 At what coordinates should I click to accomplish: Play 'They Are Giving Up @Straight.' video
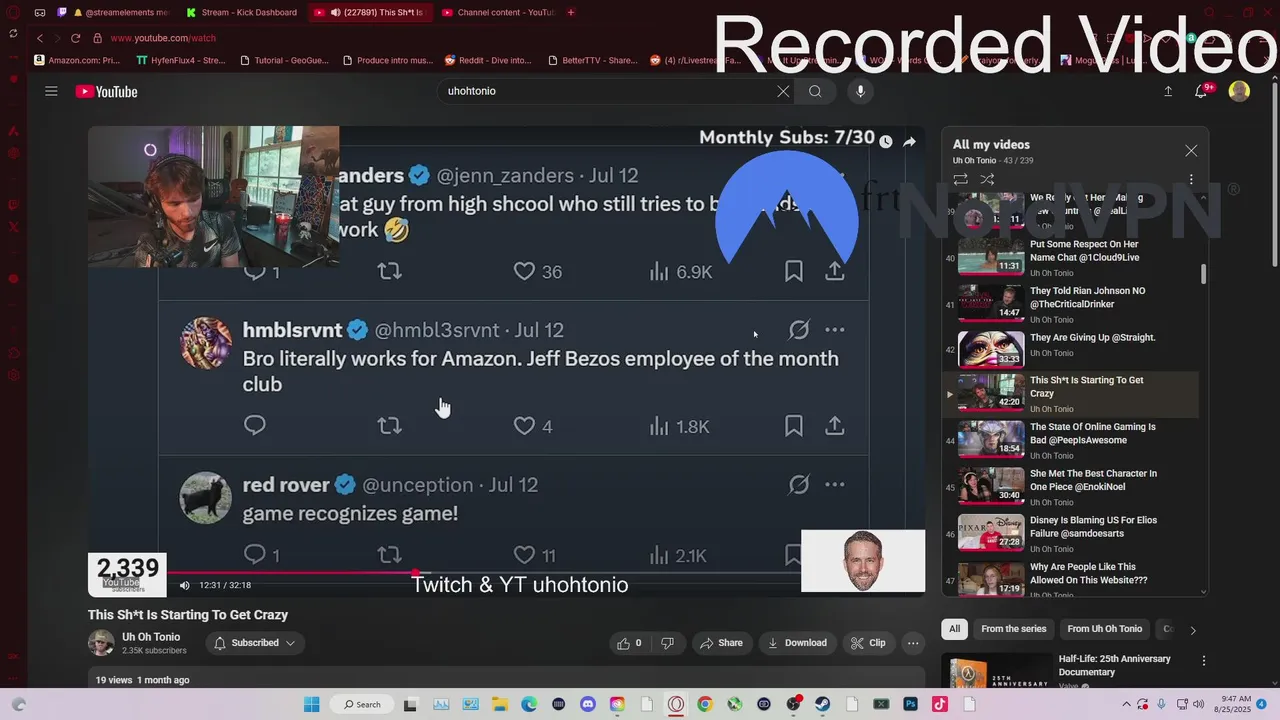pos(1070,350)
